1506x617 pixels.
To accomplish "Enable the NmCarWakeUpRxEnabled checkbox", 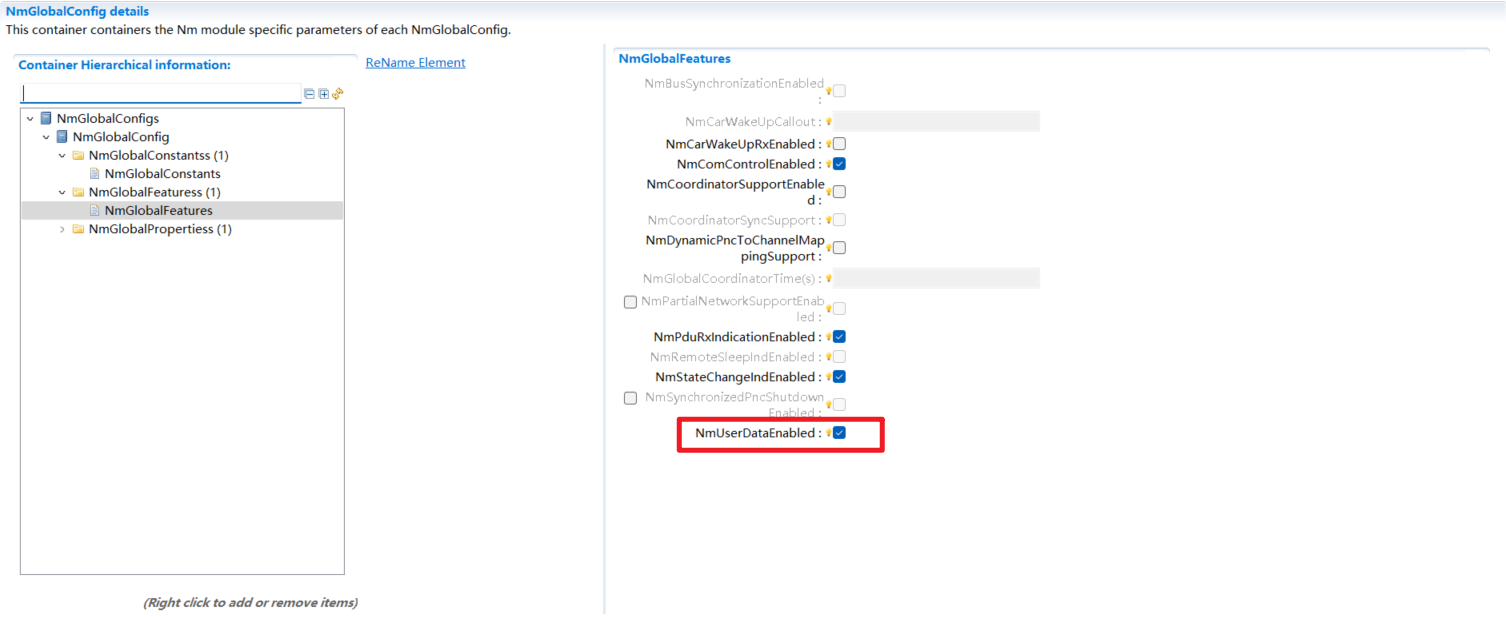I will pos(838,143).
